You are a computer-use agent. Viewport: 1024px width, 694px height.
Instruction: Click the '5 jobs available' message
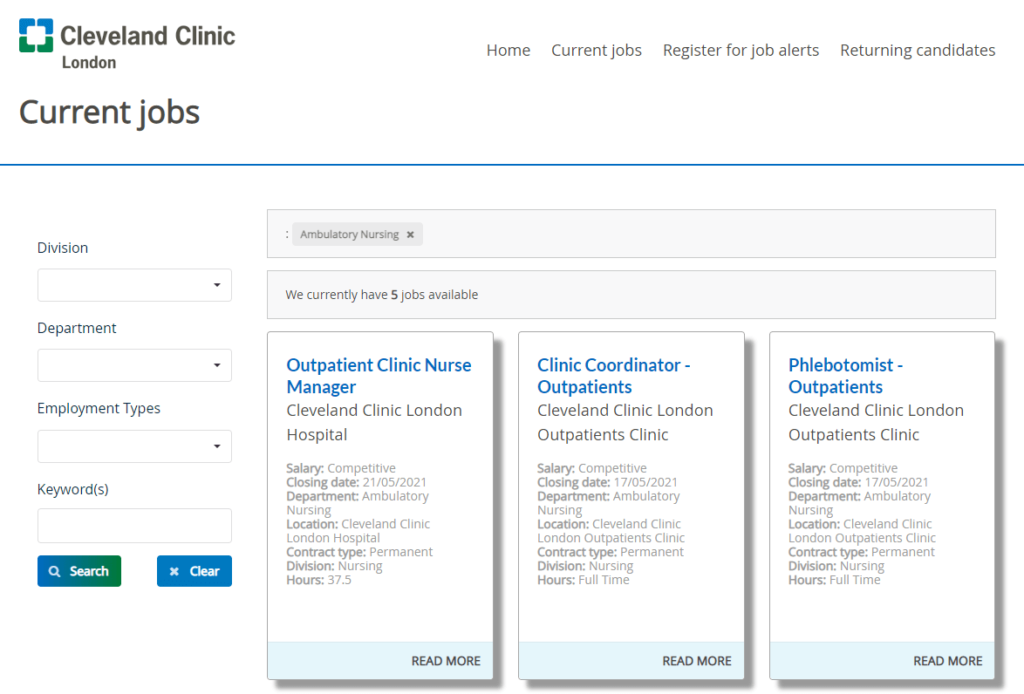coord(381,294)
